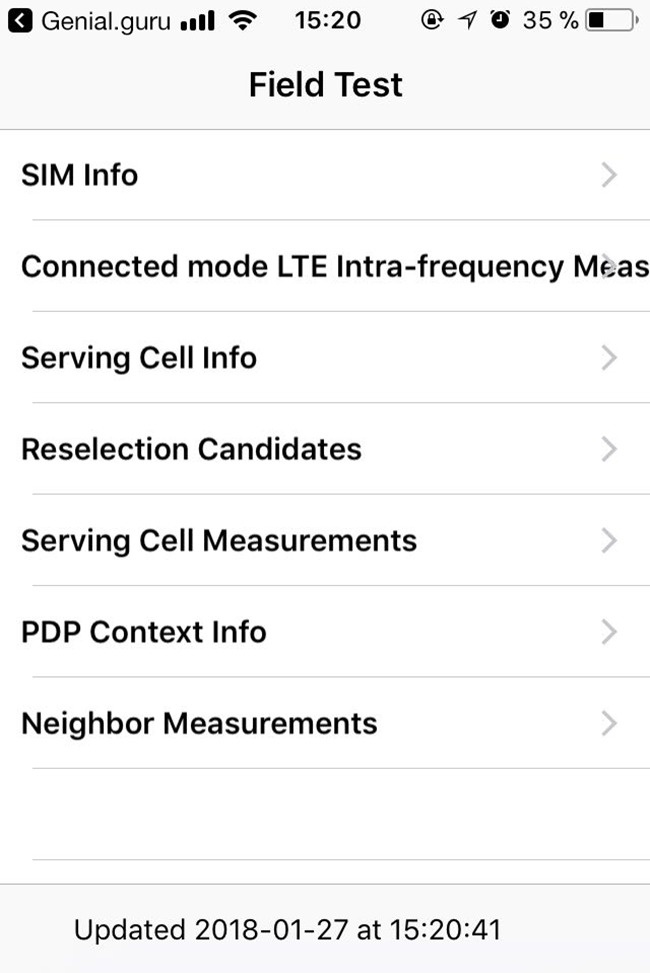The image size is (650, 973).
Task: Tap the Genial.guru back link text
Action: pyautogui.click(x=106, y=22)
